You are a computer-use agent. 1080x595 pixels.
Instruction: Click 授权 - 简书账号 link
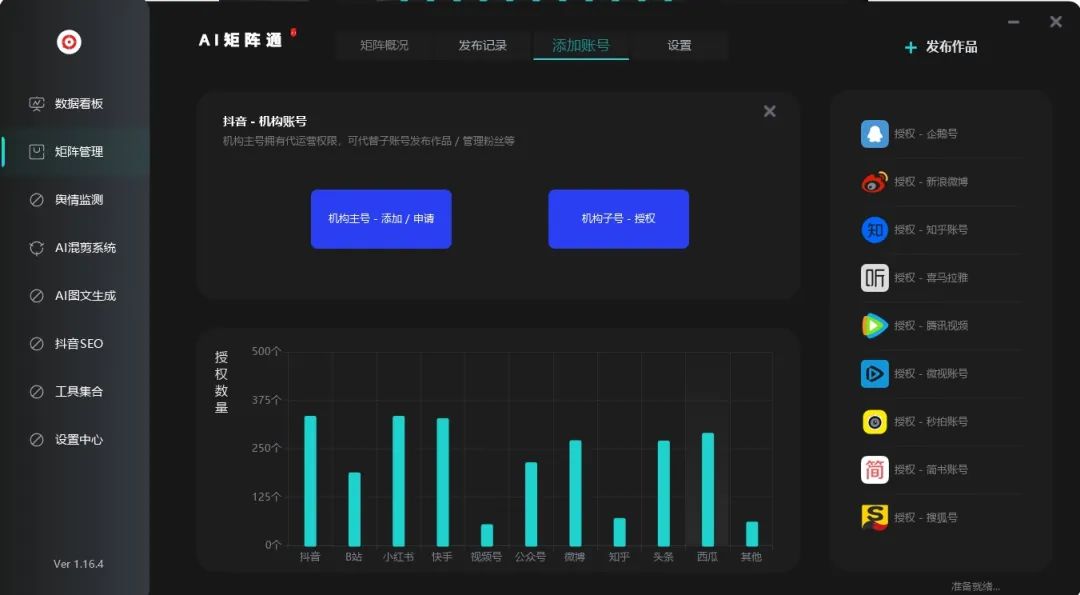pyautogui.click(x=931, y=470)
